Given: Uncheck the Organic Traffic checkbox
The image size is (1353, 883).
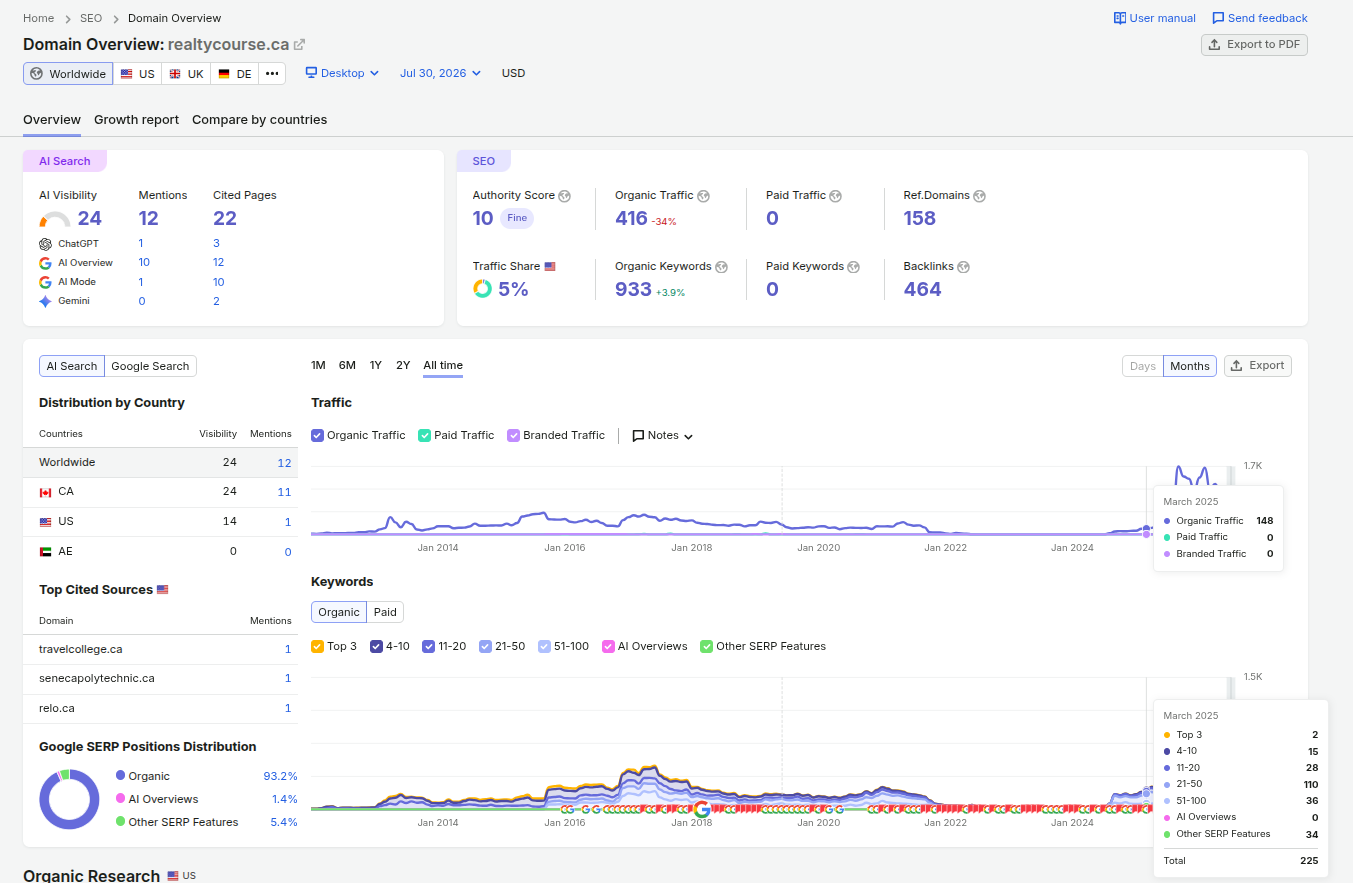Looking at the screenshot, I should [317, 435].
